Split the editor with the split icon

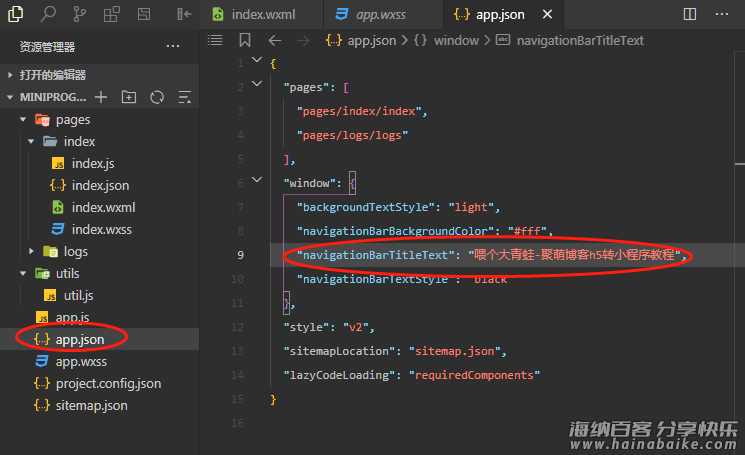pyautogui.click(x=690, y=14)
